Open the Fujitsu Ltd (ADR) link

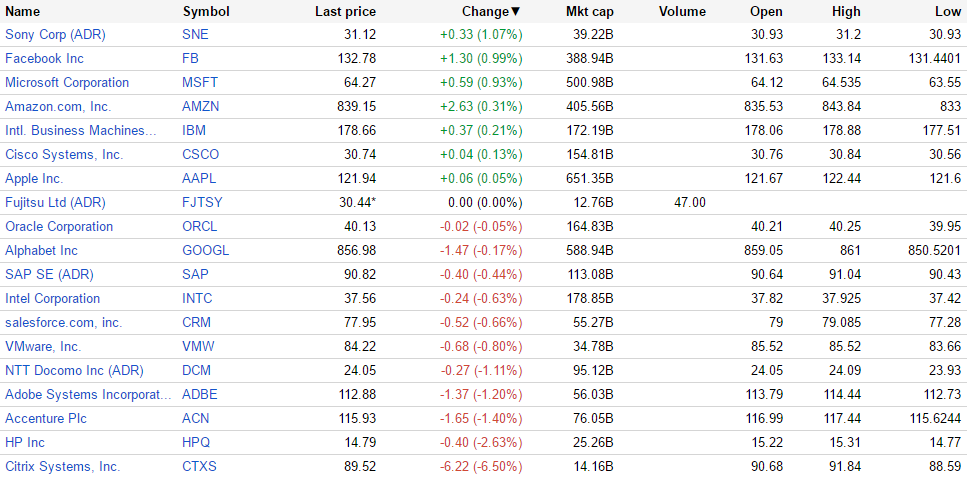[55, 202]
